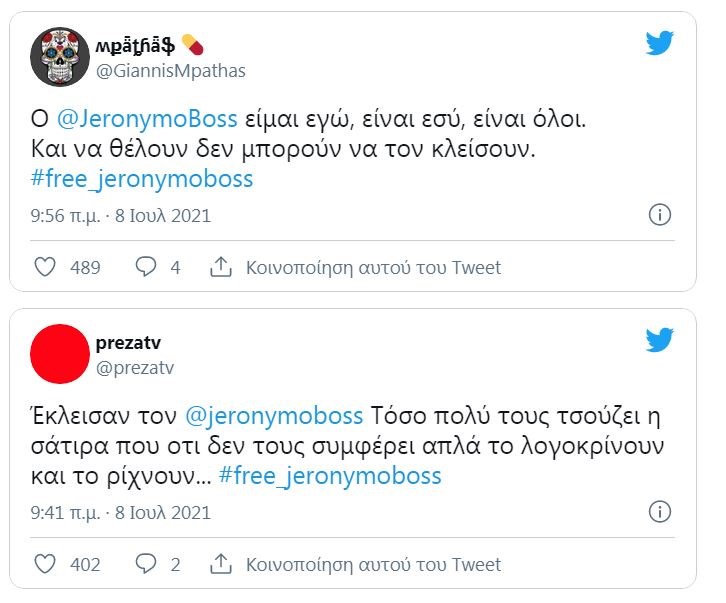The height and width of the screenshot is (603, 726).
Task: Click the Twitter bird icon on GiannisMpathas tweet
Action: [x=659, y=43]
